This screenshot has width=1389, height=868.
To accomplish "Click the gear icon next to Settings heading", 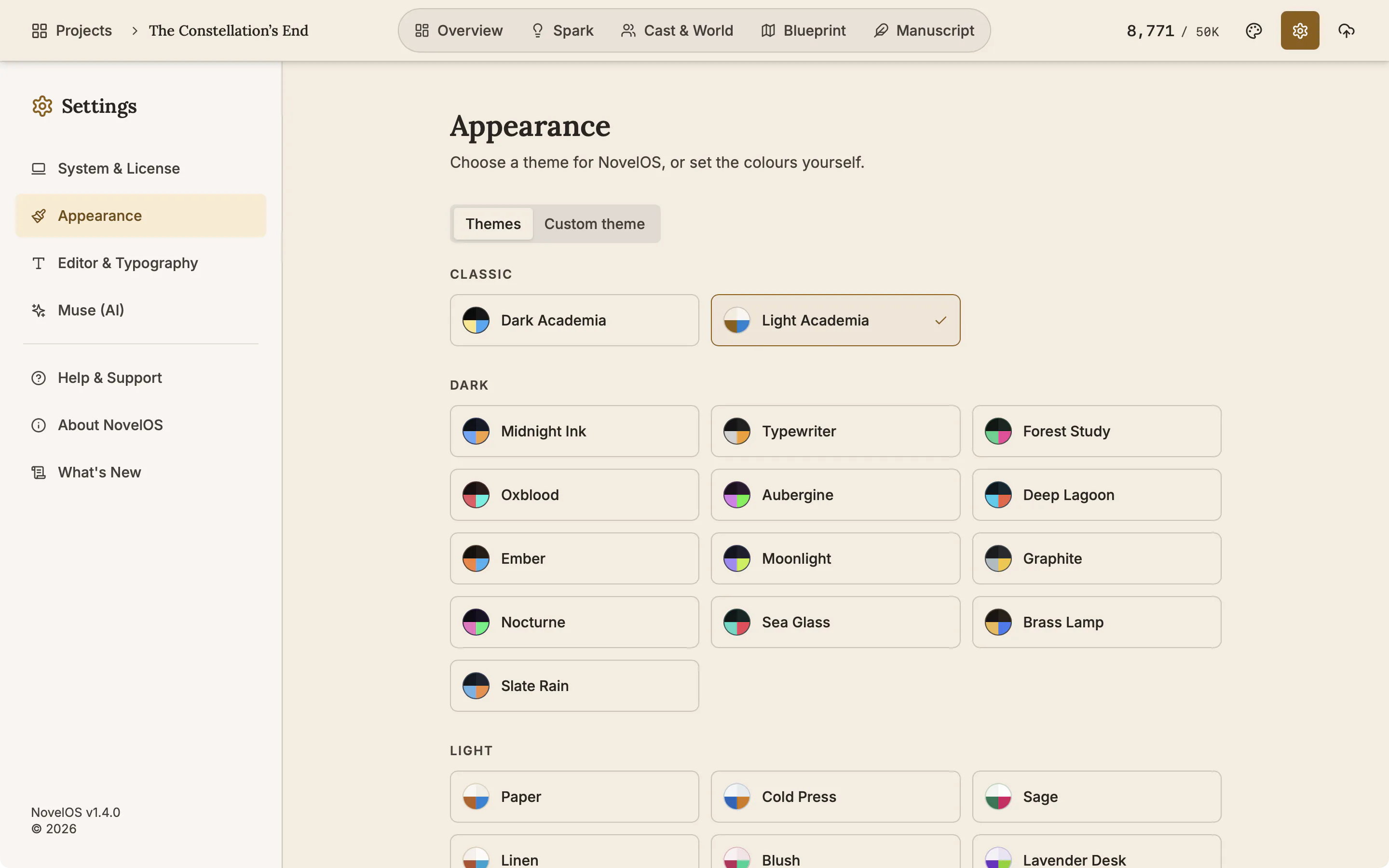I will [42, 106].
